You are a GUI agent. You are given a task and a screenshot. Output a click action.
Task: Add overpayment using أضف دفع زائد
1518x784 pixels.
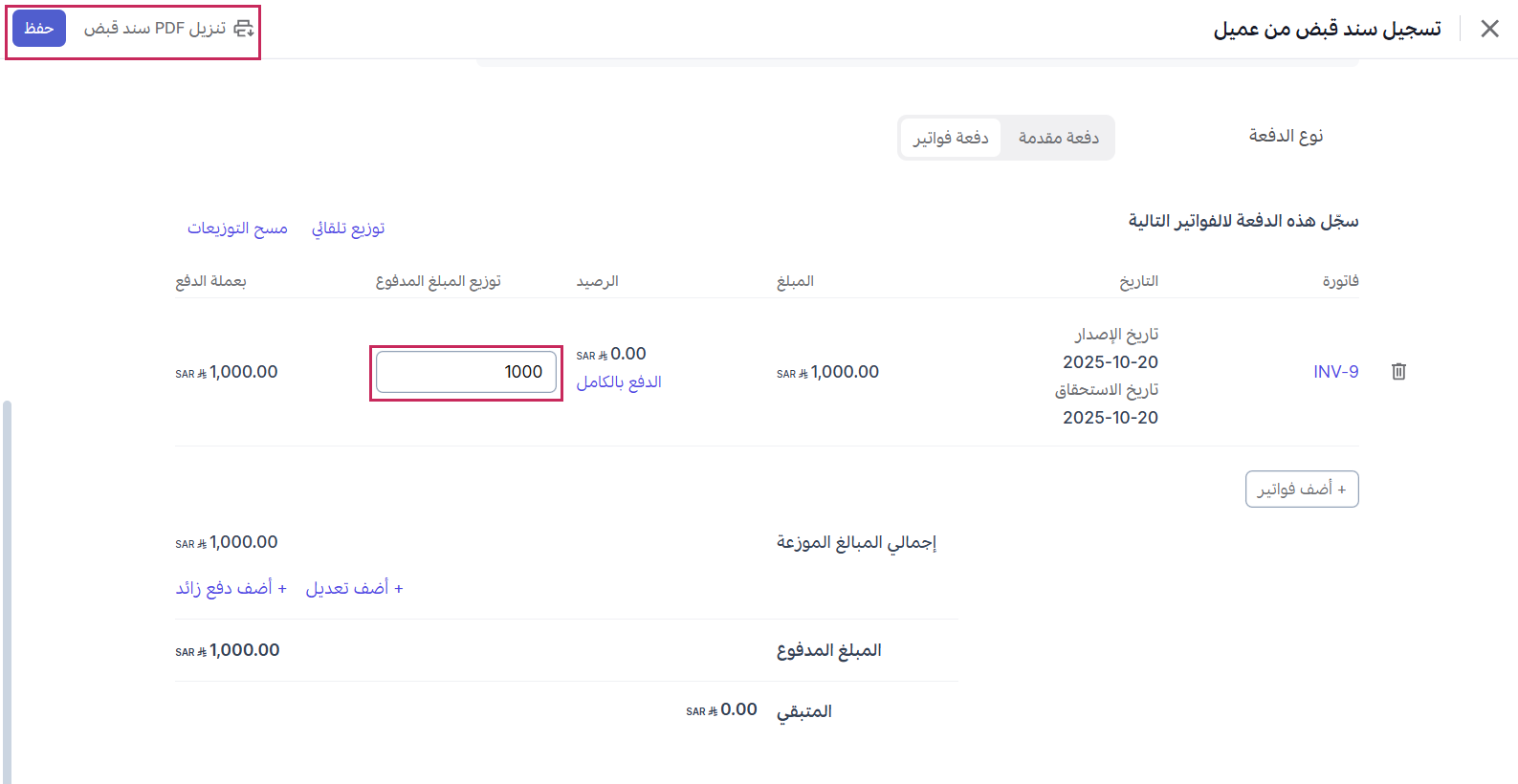pos(231,588)
